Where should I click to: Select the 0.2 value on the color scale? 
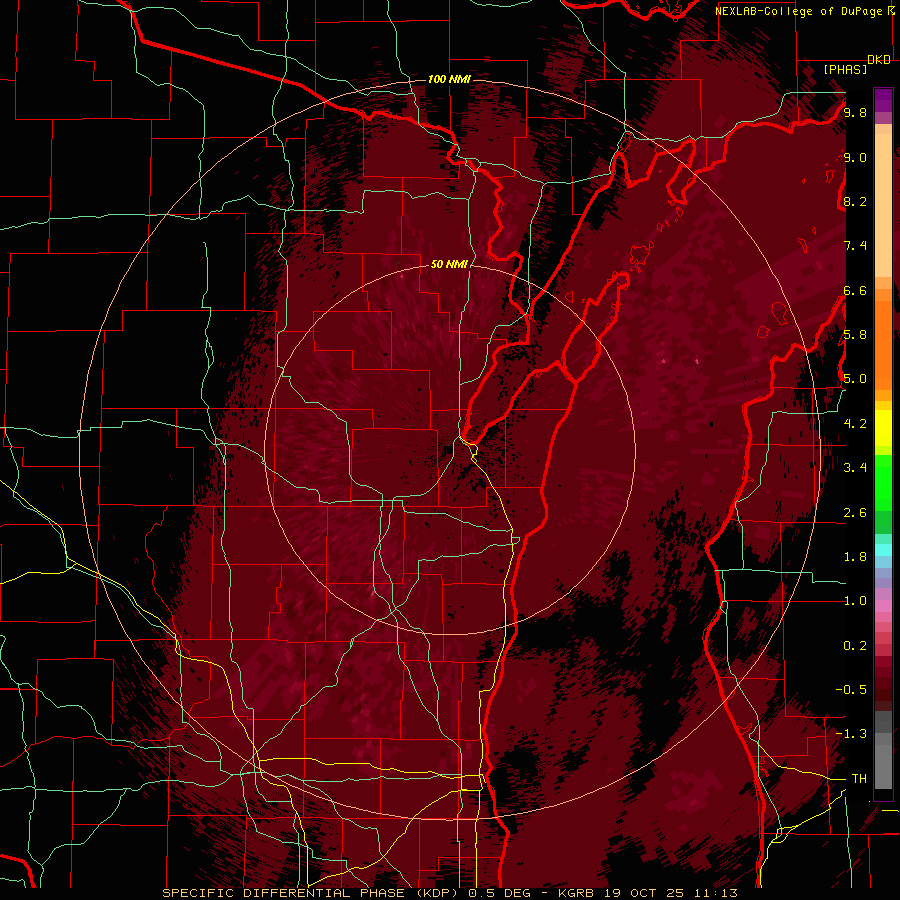(855, 646)
